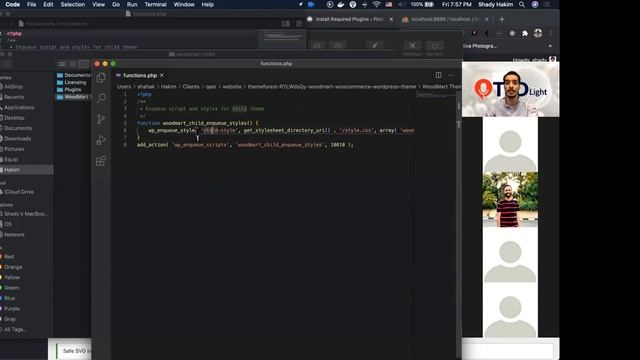Open the File menu
The height and width of the screenshot is (360, 640).
(x=31, y=4)
